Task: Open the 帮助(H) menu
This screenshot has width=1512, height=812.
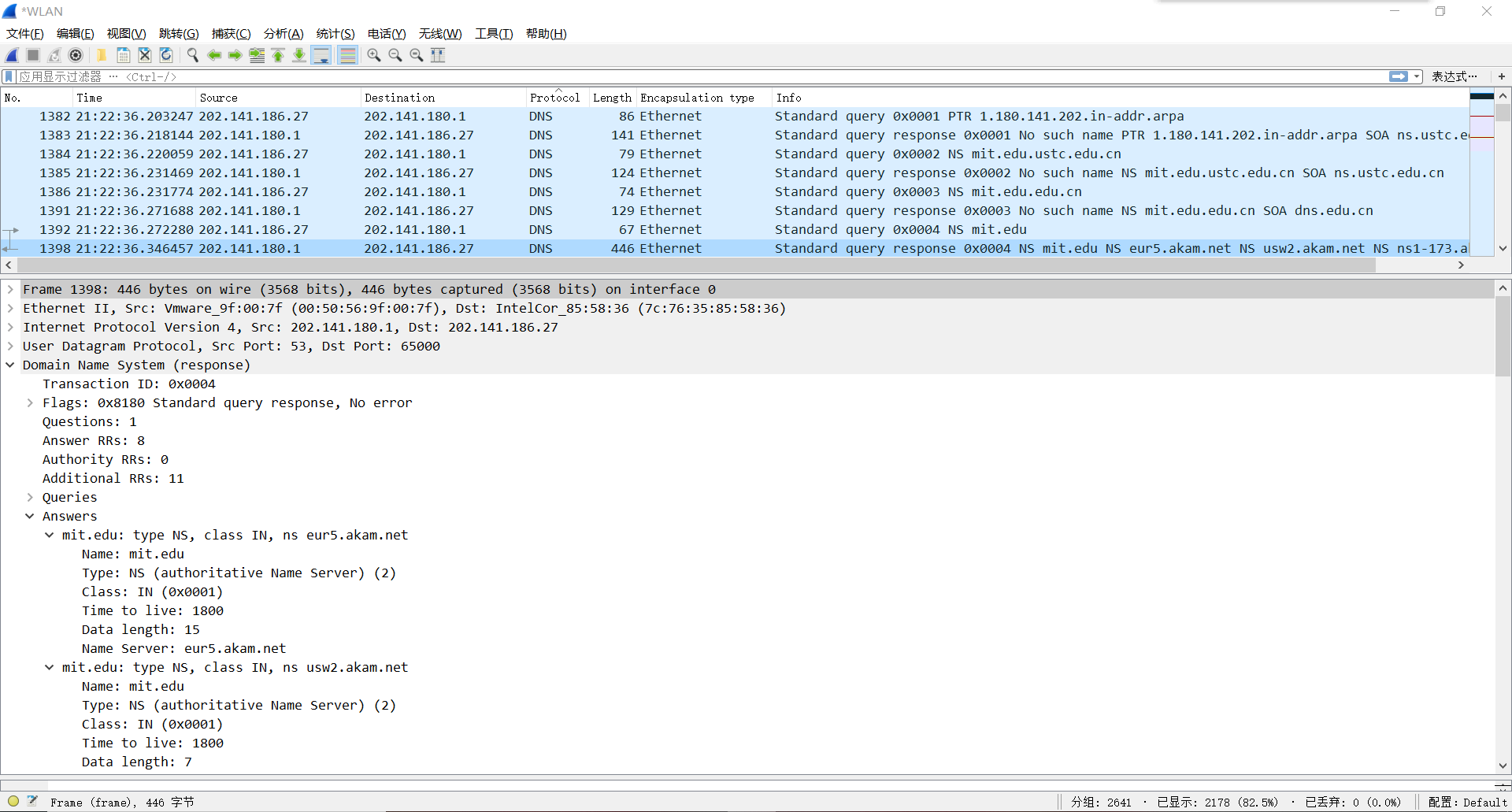Action: pyautogui.click(x=546, y=33)
